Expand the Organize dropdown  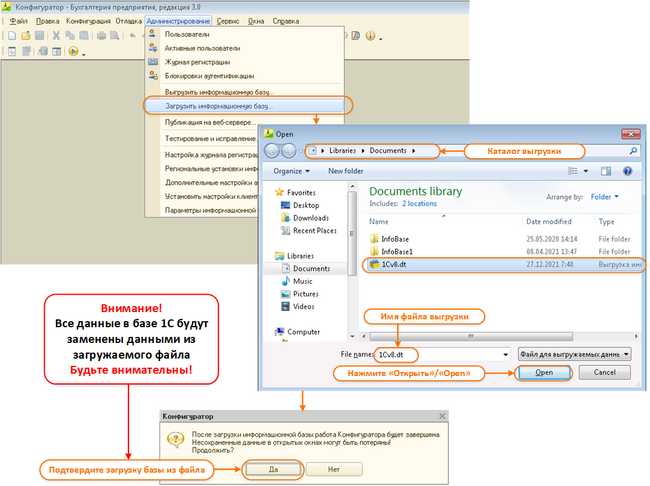click(291, 171)
